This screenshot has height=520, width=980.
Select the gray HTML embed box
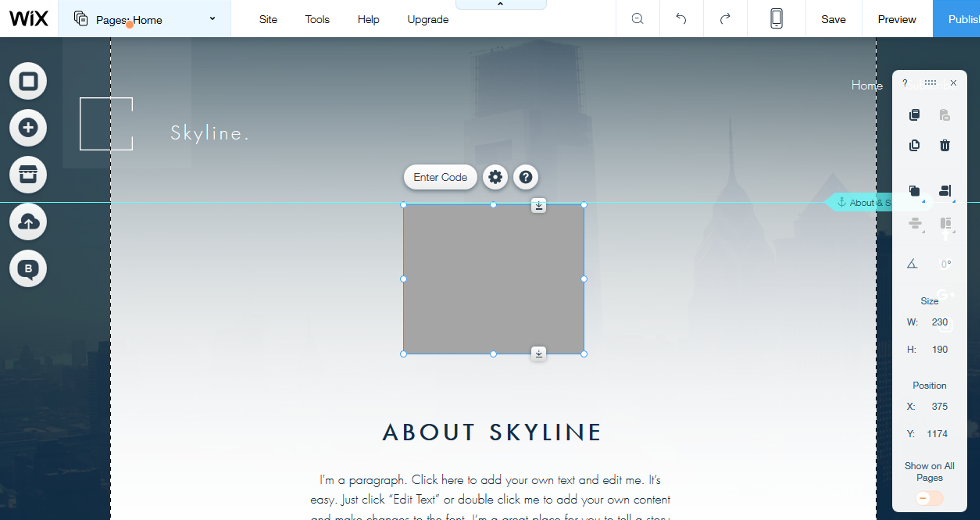494,279
